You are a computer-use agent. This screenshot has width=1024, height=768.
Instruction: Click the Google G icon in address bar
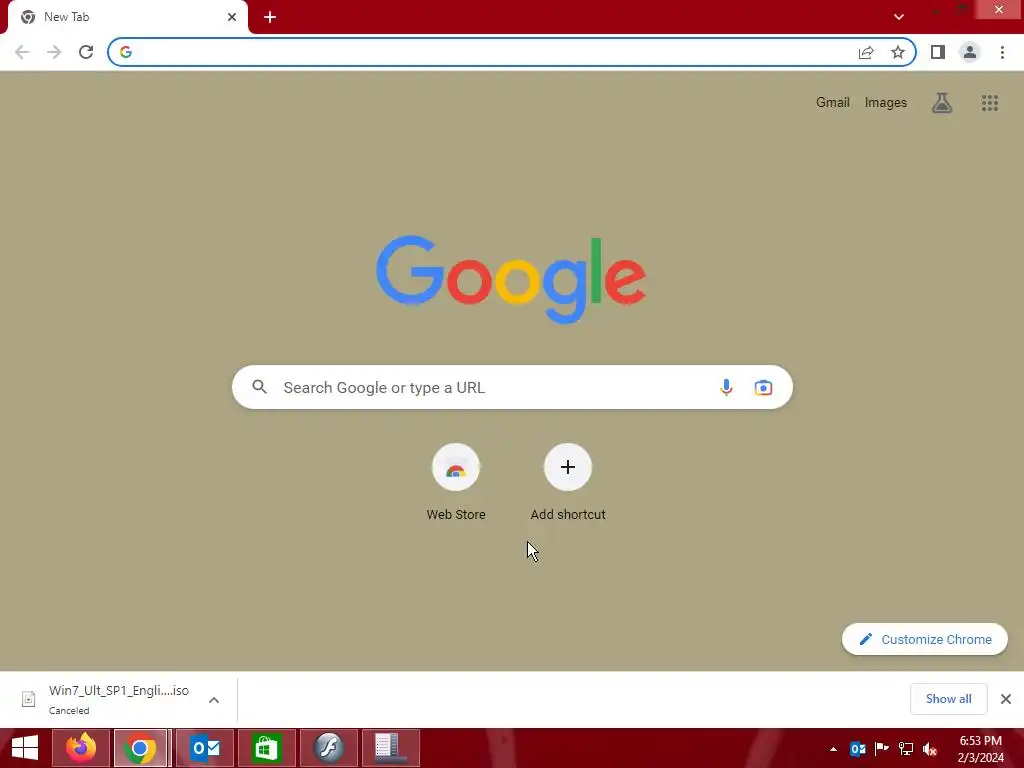(126, 52)
